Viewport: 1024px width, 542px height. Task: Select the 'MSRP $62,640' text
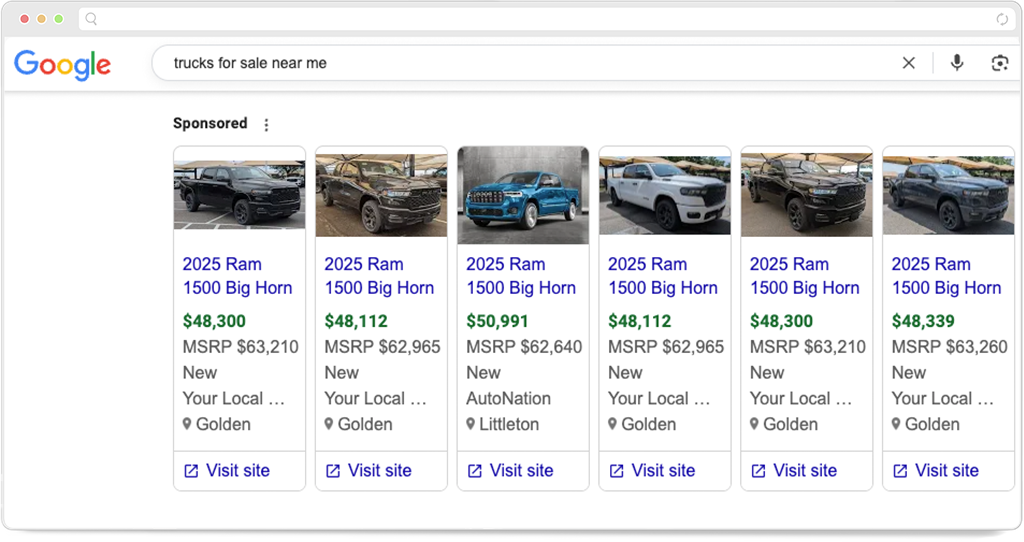[x=524, y=347]
